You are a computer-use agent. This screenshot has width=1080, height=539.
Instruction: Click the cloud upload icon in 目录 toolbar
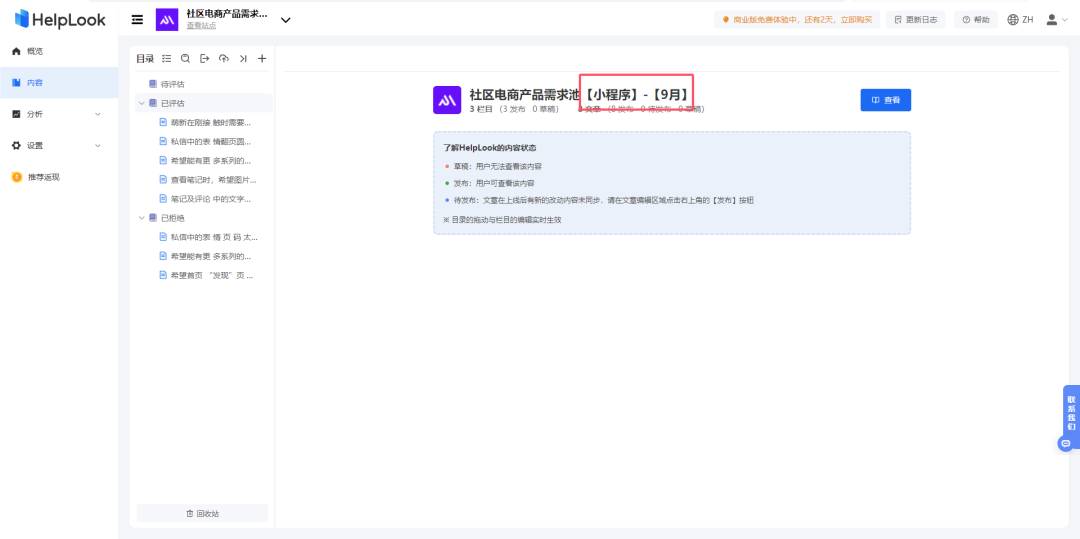coord(223,59)
